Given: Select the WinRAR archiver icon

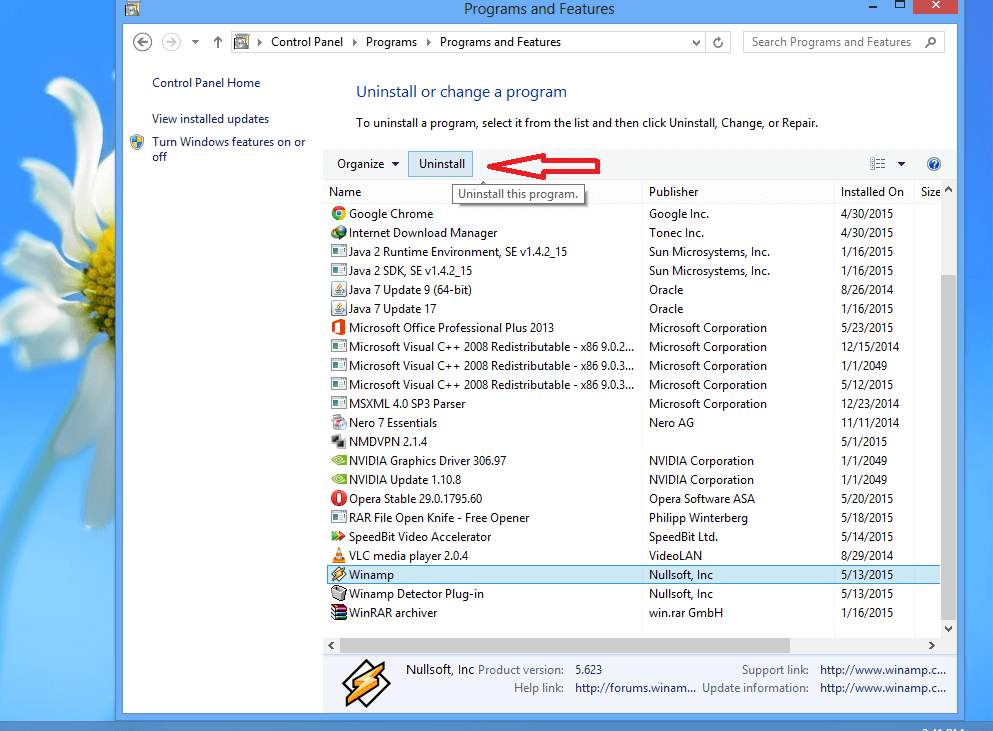Looking at the screenshot, I should (x=339, y=613).
